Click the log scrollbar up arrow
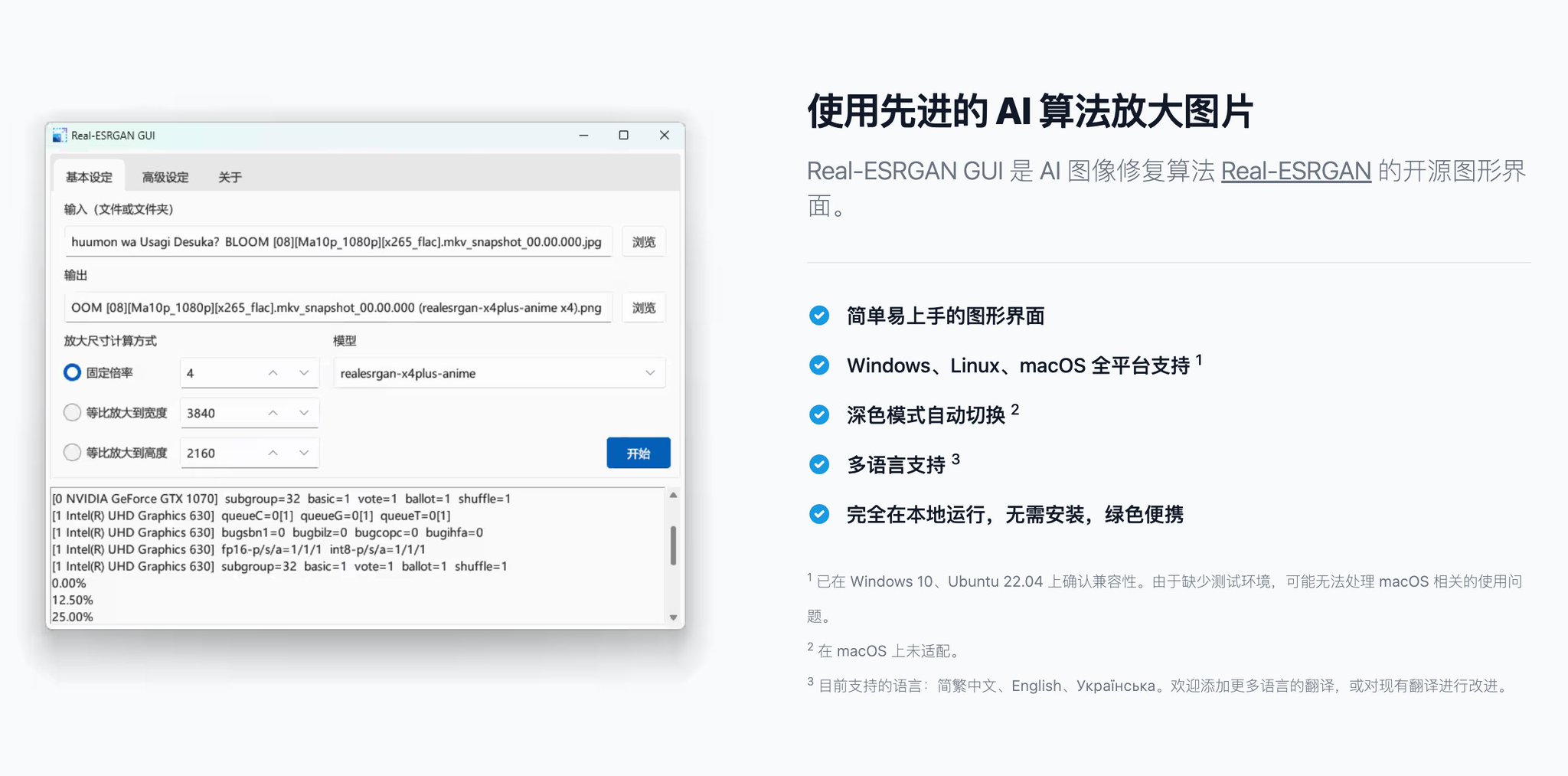Screen dimensions: 1568x776 [x=673, y=495]
